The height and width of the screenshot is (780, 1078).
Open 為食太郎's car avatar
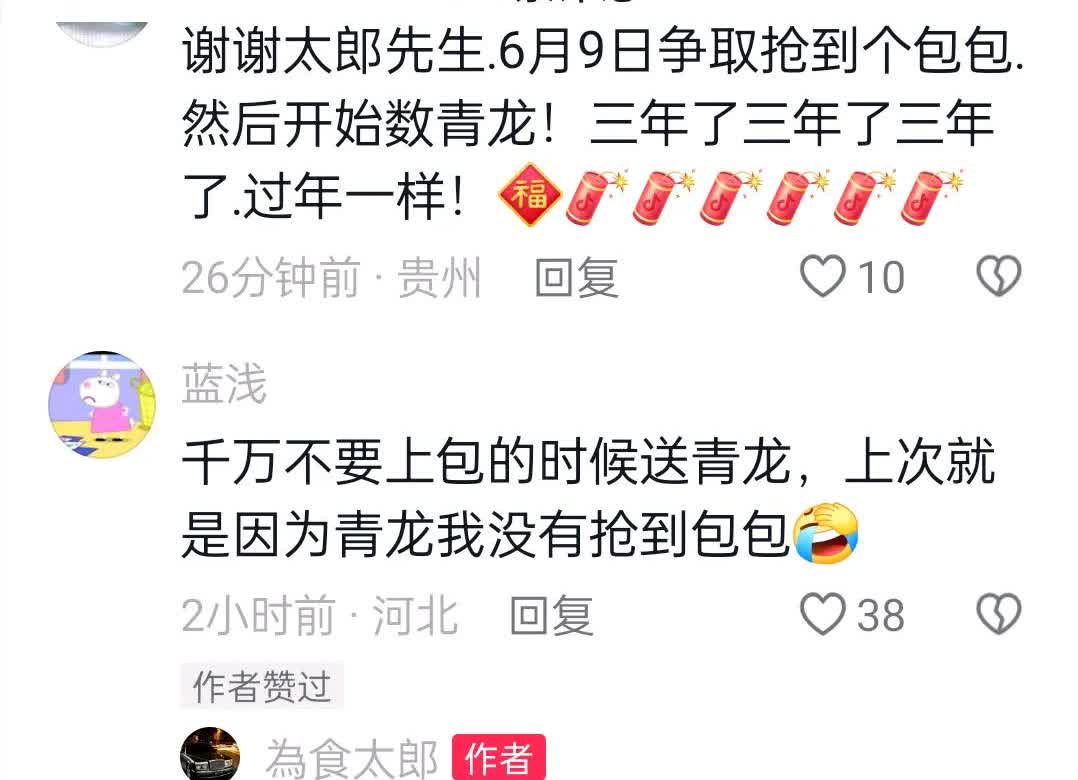[210, 754]
